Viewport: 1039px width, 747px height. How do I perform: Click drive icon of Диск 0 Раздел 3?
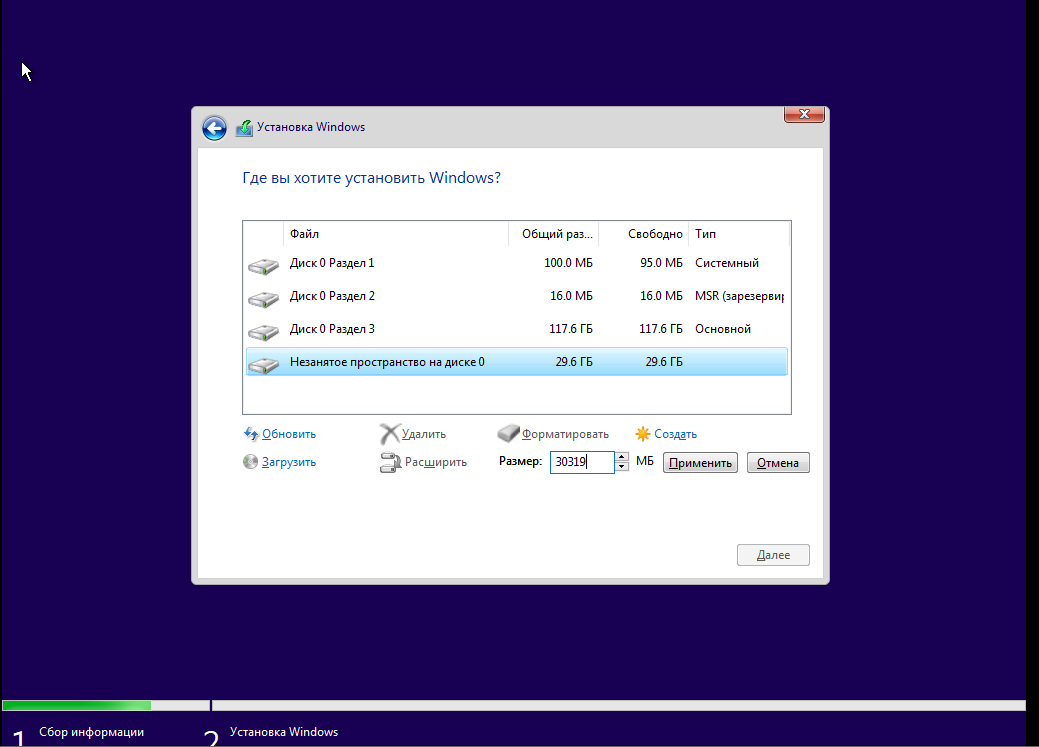(263, 331)
